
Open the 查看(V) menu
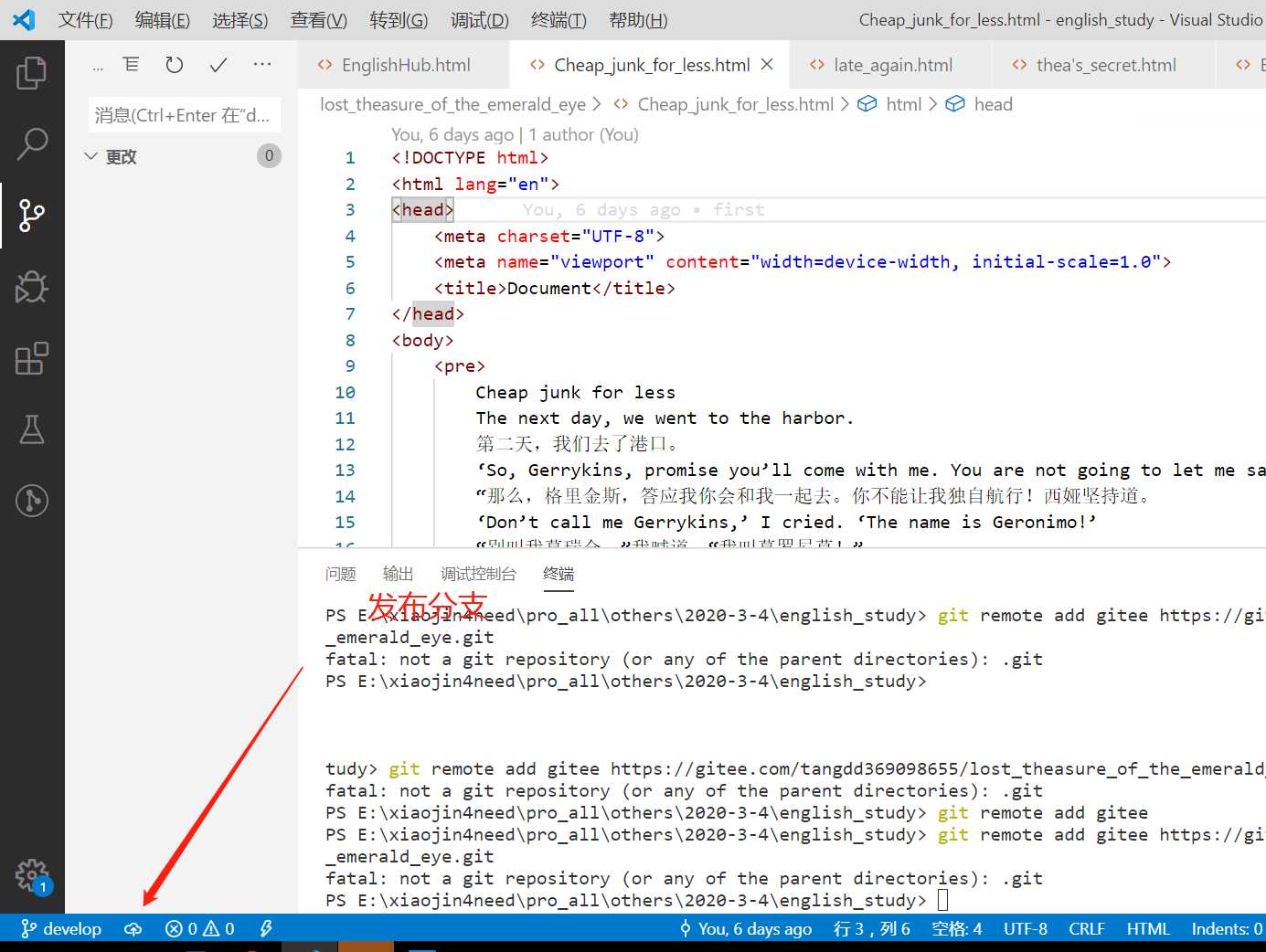319,19
